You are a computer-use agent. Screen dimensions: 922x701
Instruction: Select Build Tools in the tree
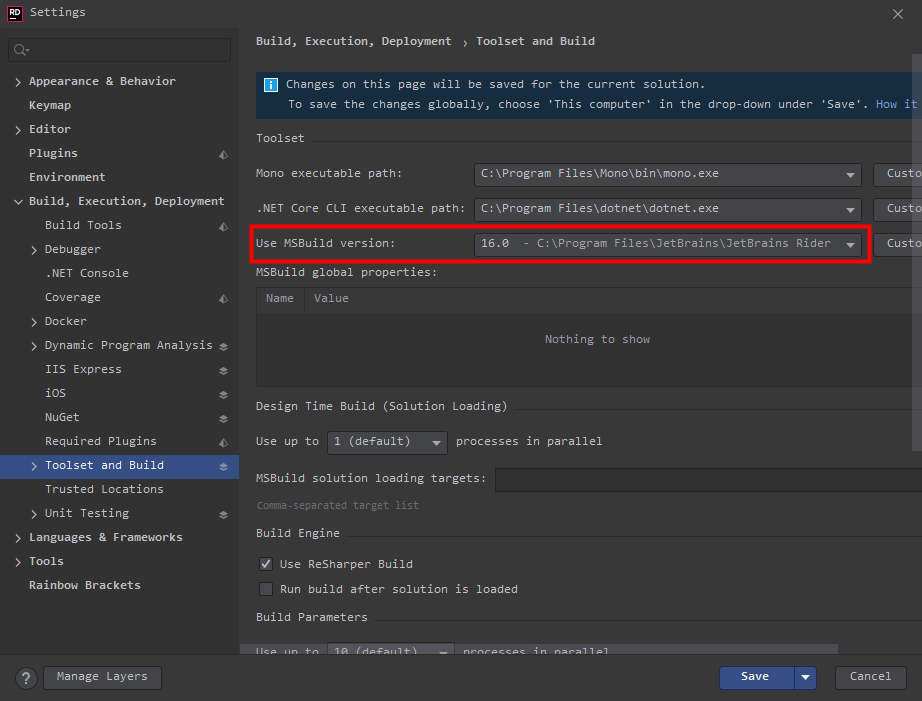coord(83,225)
